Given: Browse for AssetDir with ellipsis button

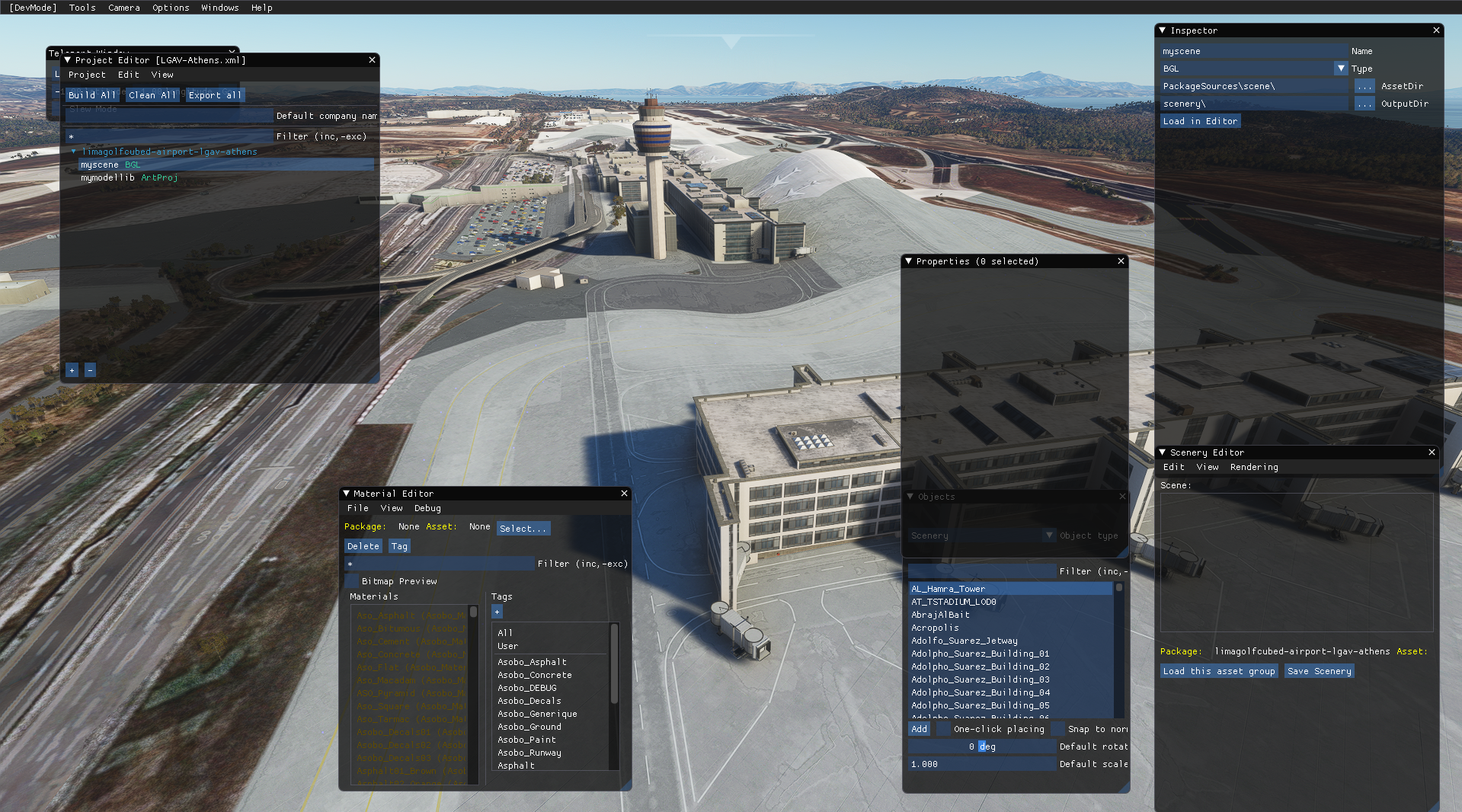Looking at the screenshot, I should tap(1364, 86).
